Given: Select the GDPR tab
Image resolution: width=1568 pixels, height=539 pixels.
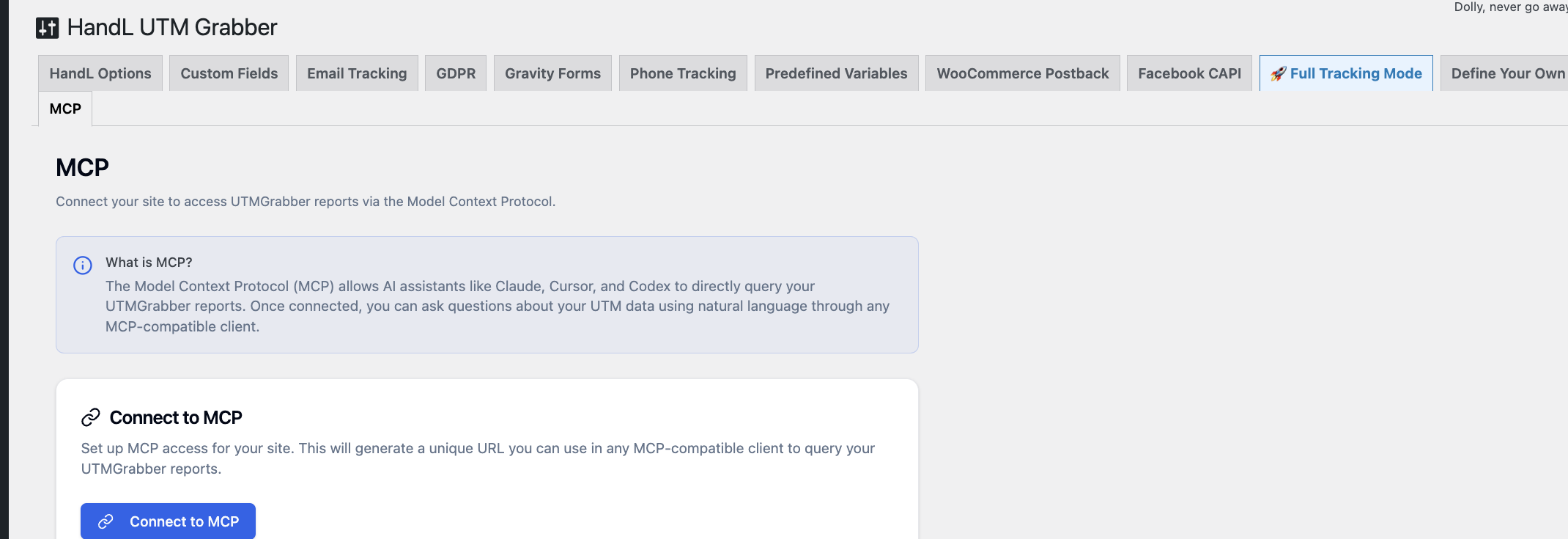Looking at the screenshot, I should click(456, 74).
